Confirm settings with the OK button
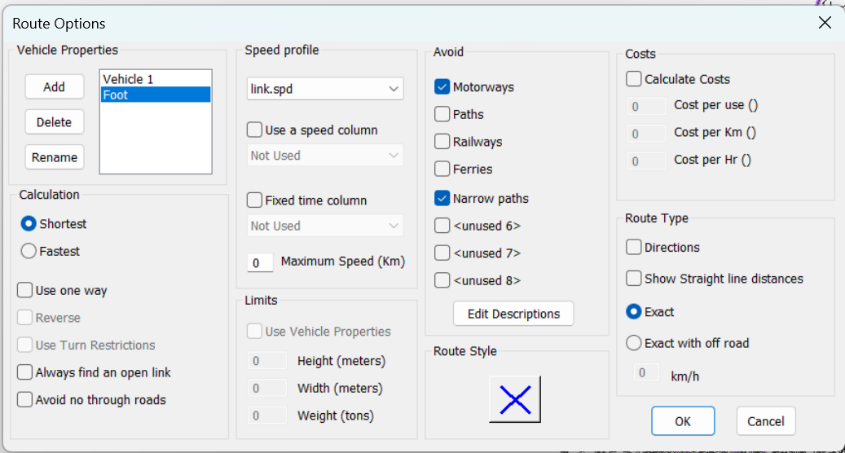This screenshot has height=453, width=845. pyautogui.click(x=682, y=421)
